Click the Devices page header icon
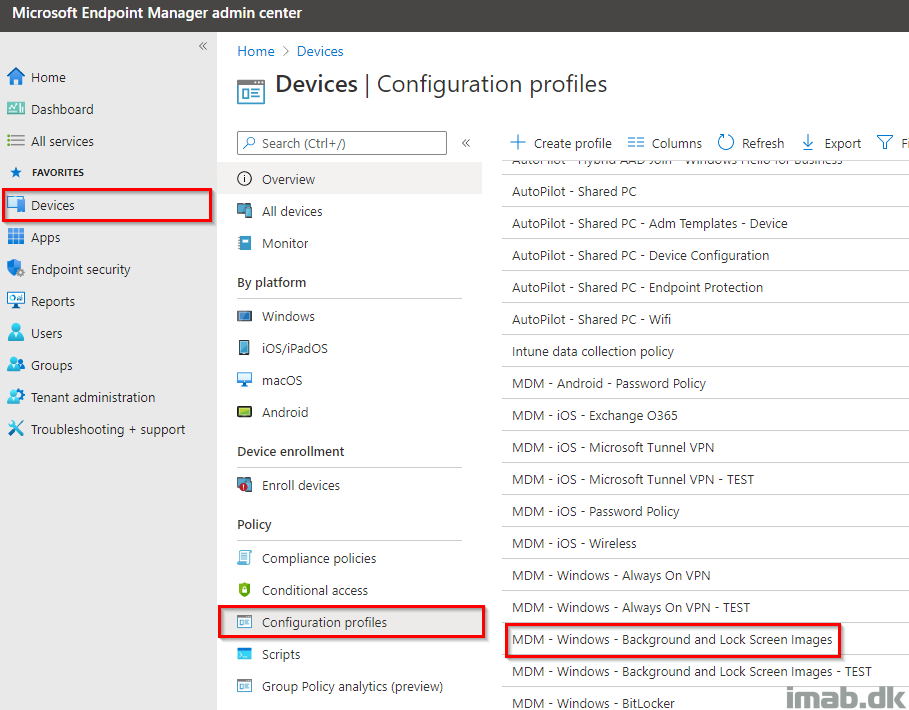This screenshot has width=909, height=710. [251, 92]
